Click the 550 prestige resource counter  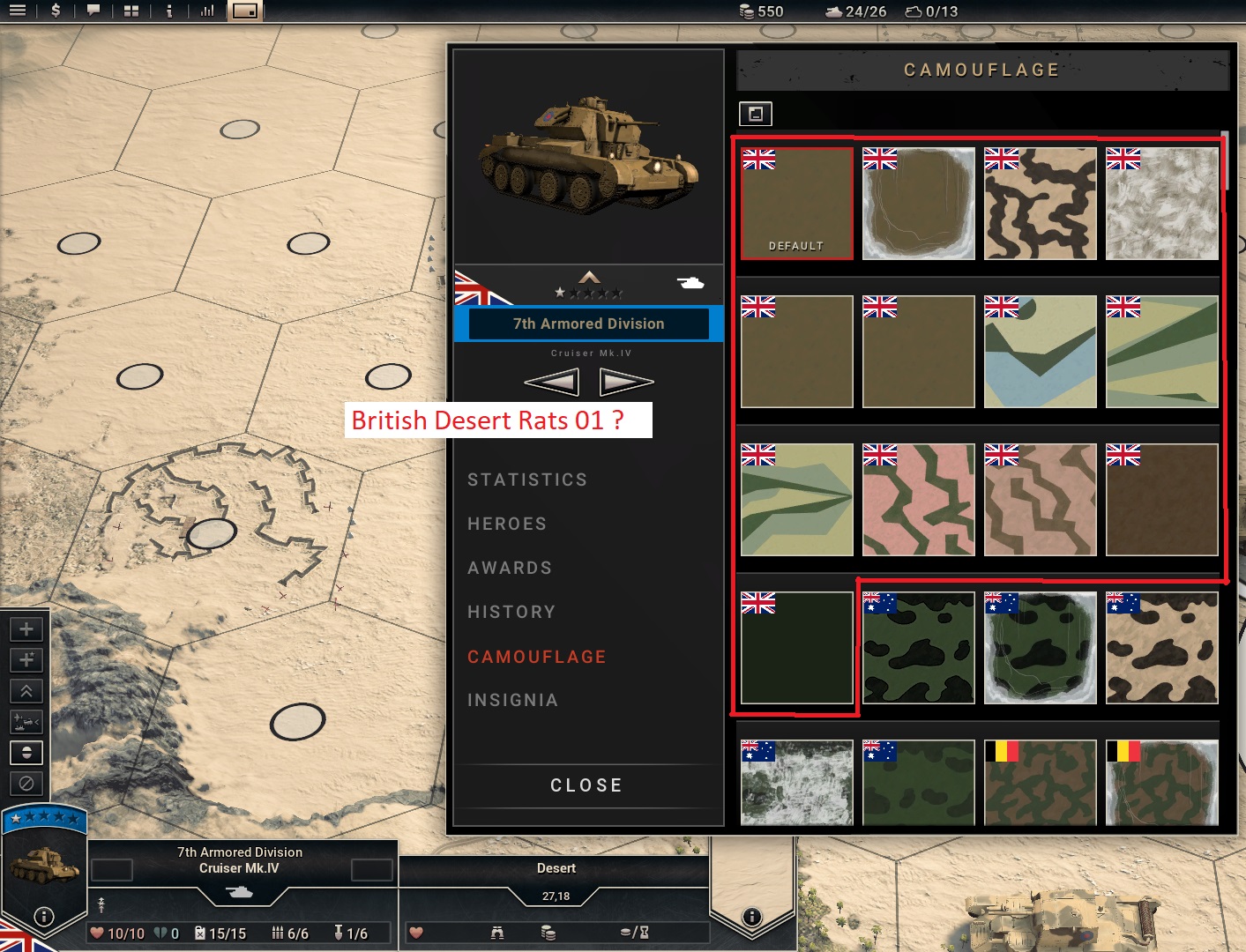(x=761, y=11)
